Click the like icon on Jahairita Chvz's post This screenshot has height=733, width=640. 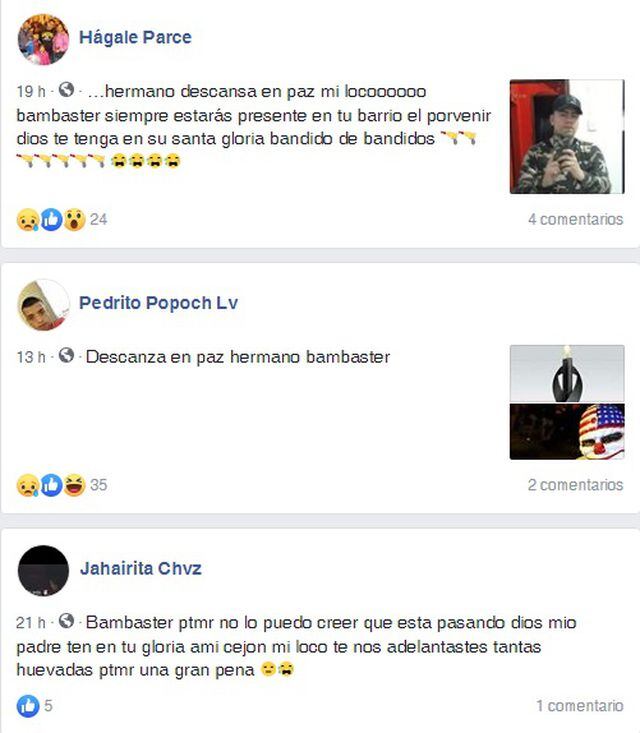click(28, 705)
